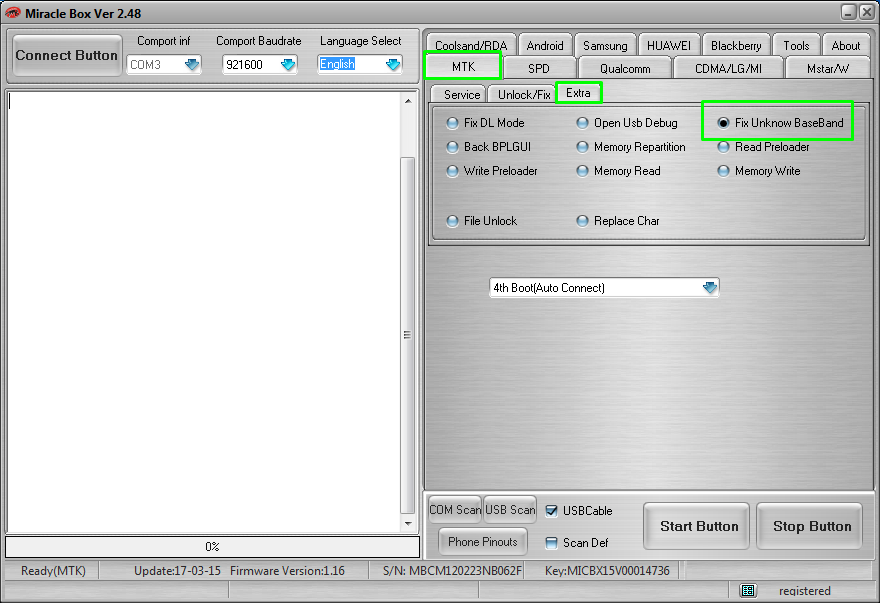Click the S/N: MBCM120223NB062F status entry
The image size is (880, 603).
coord(452,571)
